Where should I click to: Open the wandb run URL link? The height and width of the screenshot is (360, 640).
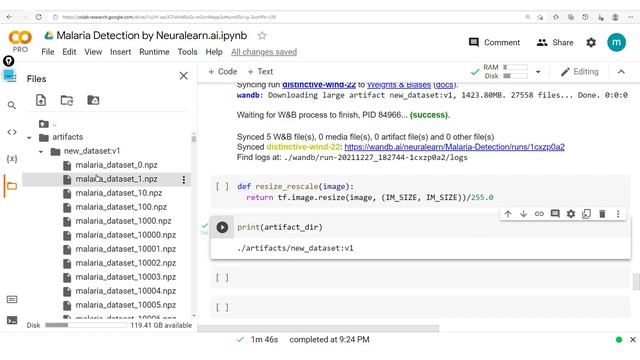pyautogui.click(x=454, y=147)
